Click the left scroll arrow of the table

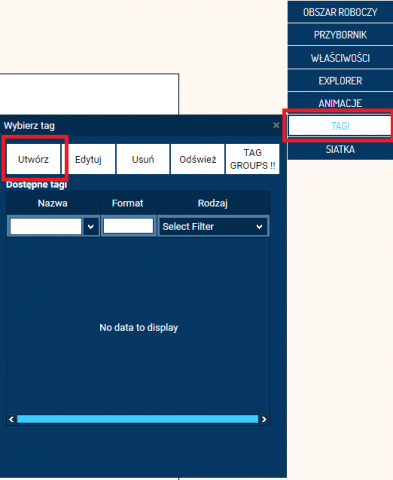pyautogui.click(x=11, y=419)
